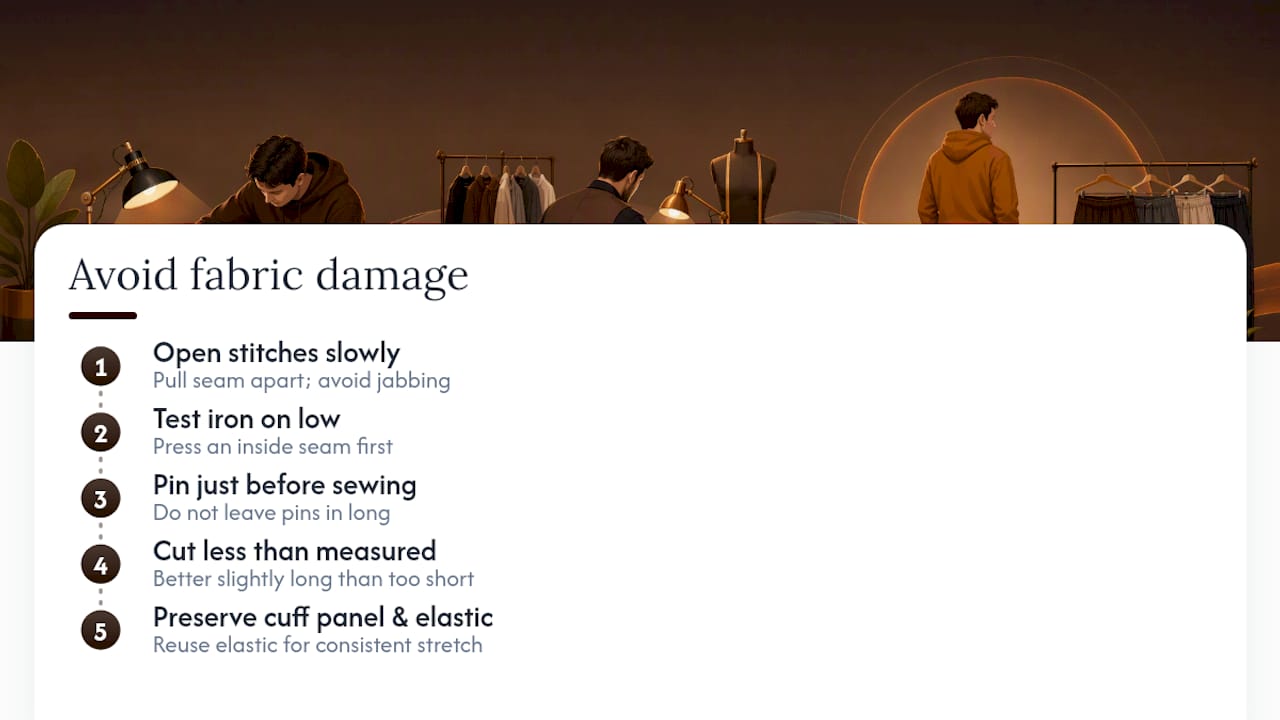Click the number 4 step circle

[x=100, y=565]
